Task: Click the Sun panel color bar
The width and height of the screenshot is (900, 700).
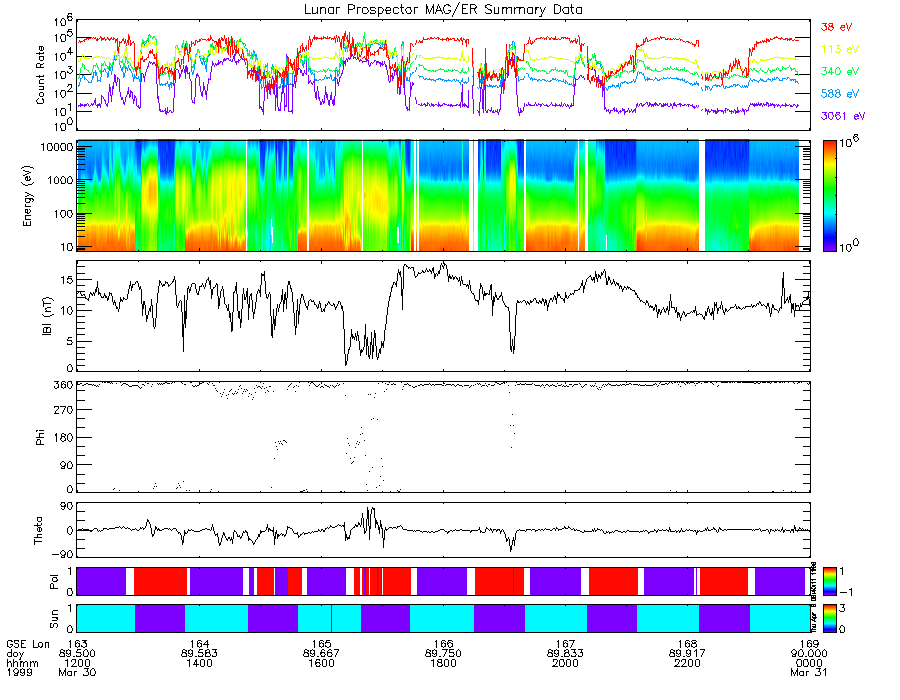Action: pos(829,619)
